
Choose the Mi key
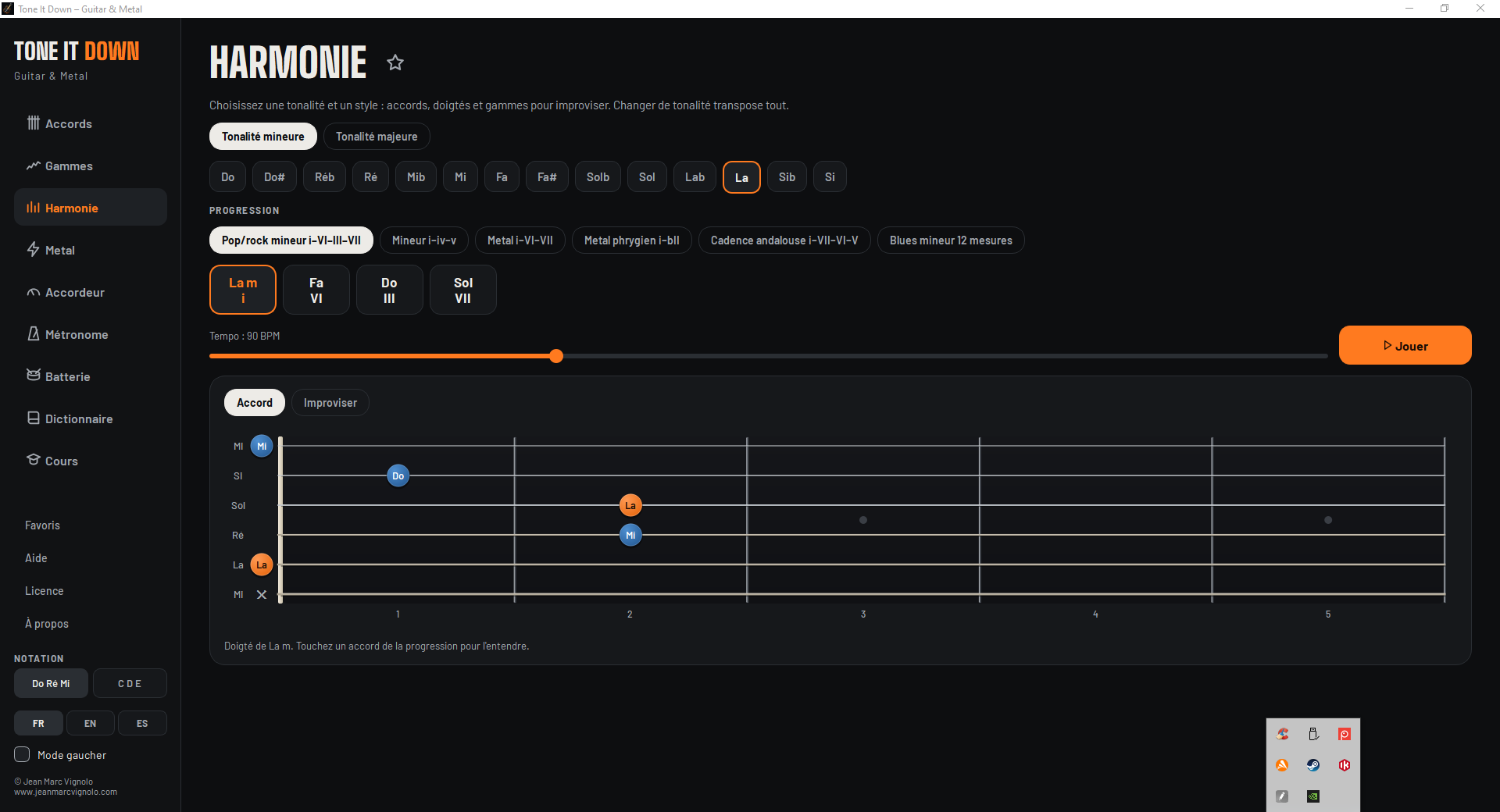pos(461,177)
